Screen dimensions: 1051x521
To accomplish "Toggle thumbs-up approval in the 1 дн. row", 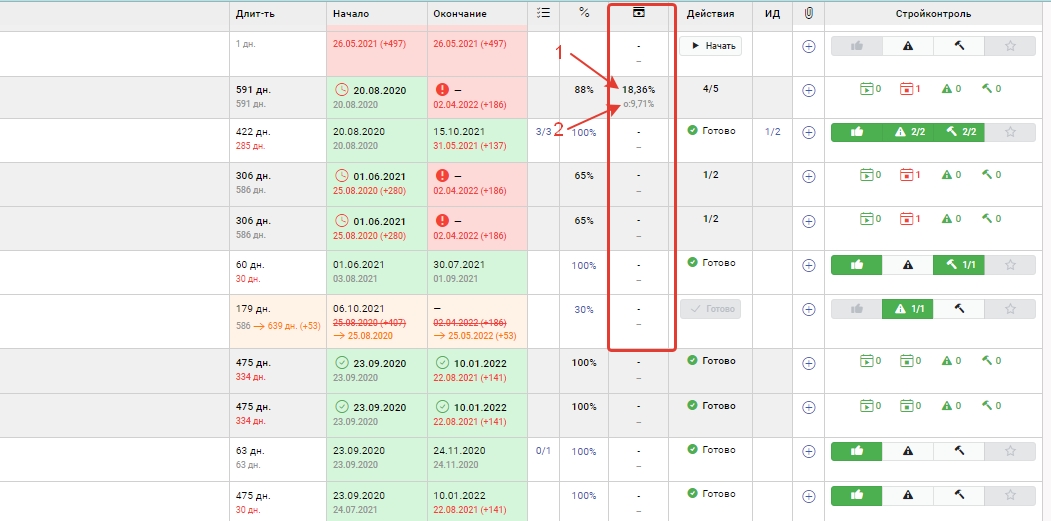I will point(856,46).
